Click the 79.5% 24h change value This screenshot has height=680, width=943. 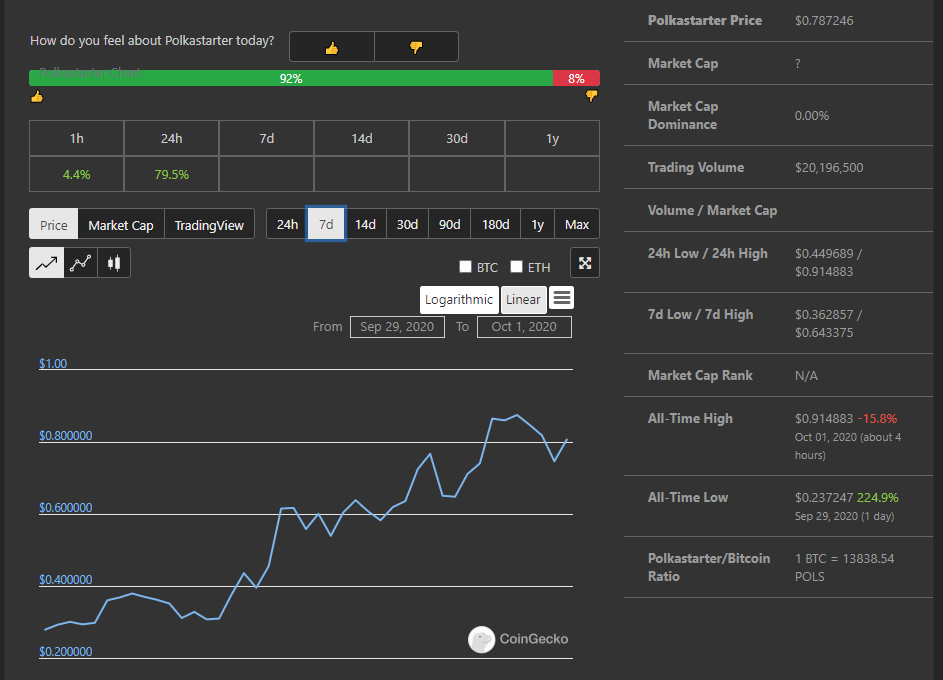pos(171,174)
